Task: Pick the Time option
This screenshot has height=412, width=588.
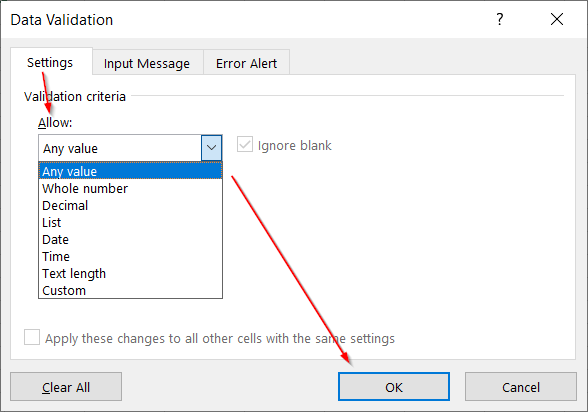Action: tap(130, 256)
